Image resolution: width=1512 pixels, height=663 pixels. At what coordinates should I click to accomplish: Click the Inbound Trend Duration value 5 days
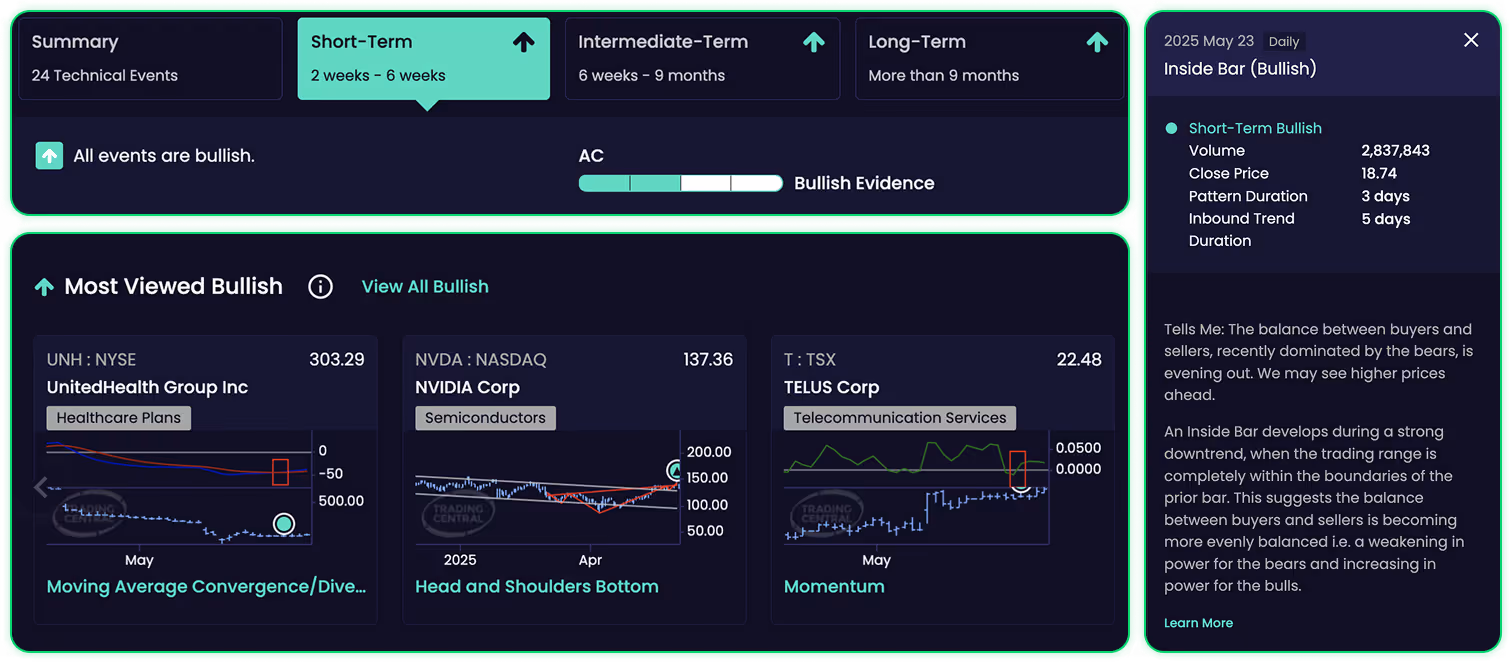[1386, 219]
